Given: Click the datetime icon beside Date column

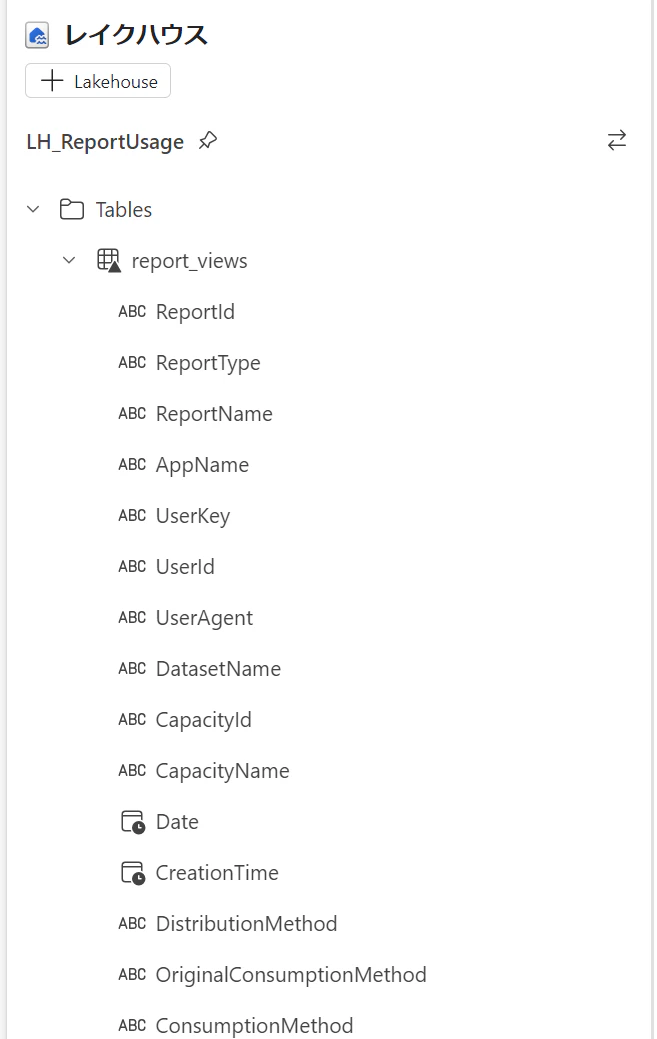Looking at the screenshot, I should pyautogui.click(x=132, y=822).
